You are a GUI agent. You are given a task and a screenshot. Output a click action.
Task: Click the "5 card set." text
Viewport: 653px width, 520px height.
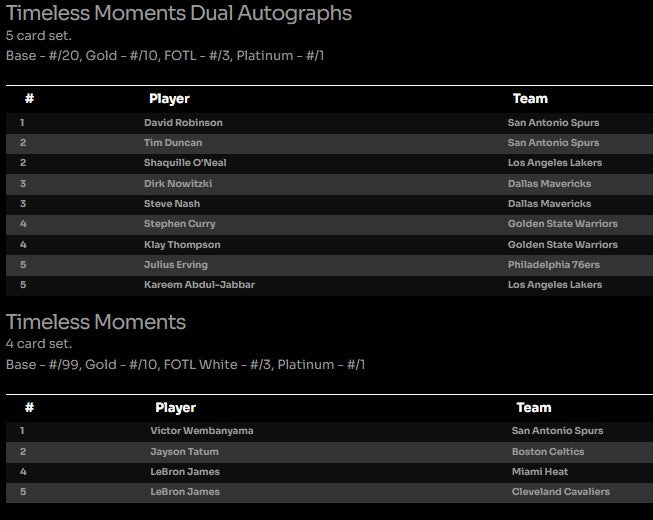39,36
